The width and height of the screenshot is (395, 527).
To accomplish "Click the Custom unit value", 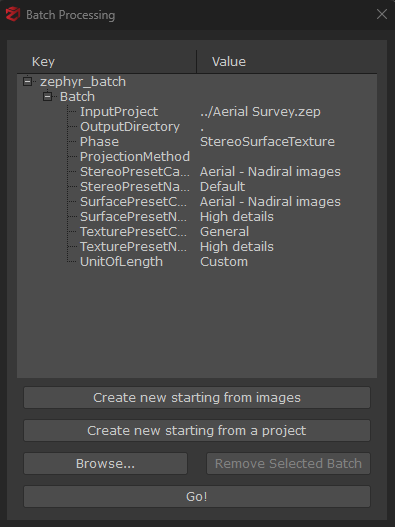I will 224,261.
